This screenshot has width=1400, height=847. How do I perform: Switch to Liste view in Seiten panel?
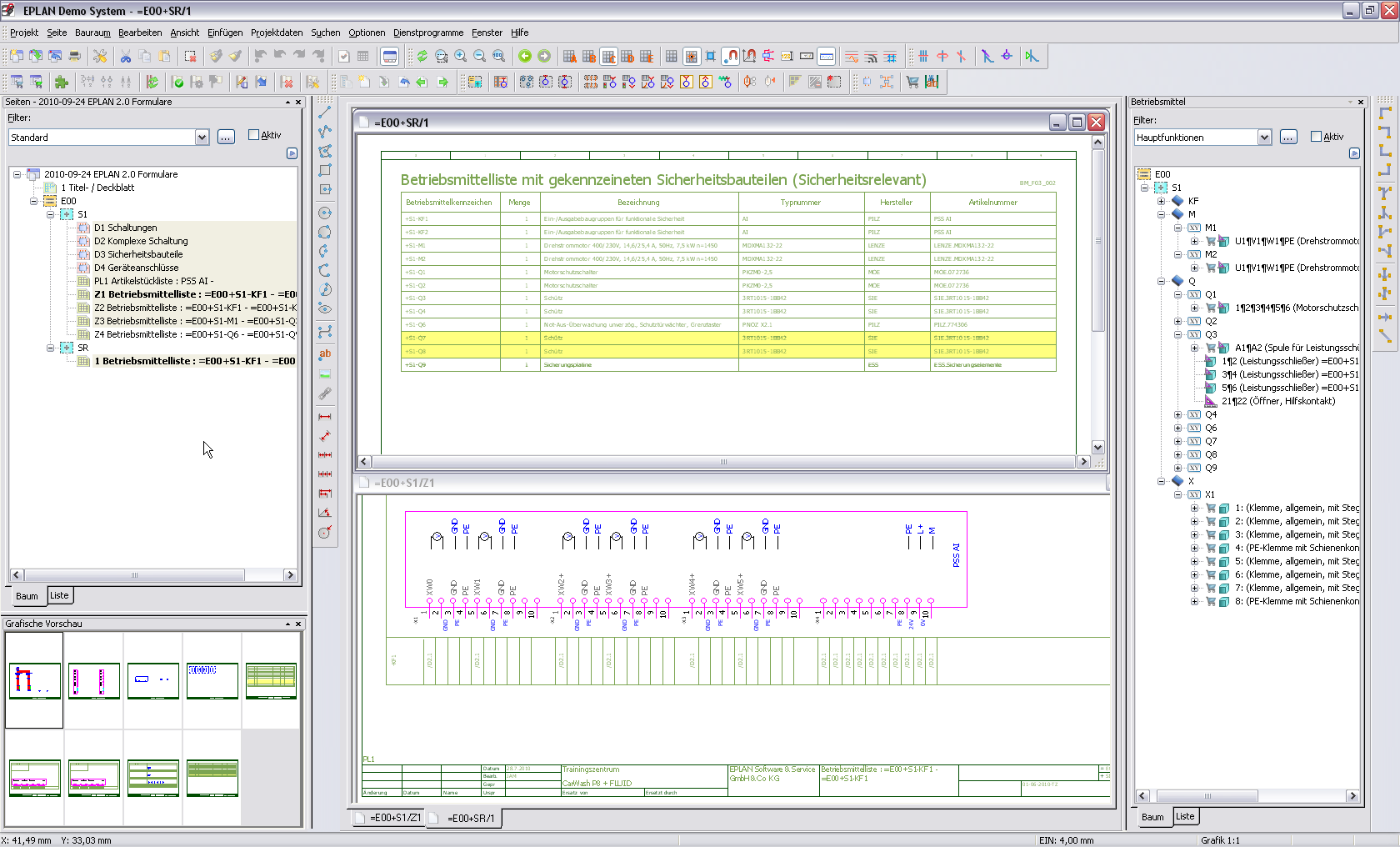[59, 595]
